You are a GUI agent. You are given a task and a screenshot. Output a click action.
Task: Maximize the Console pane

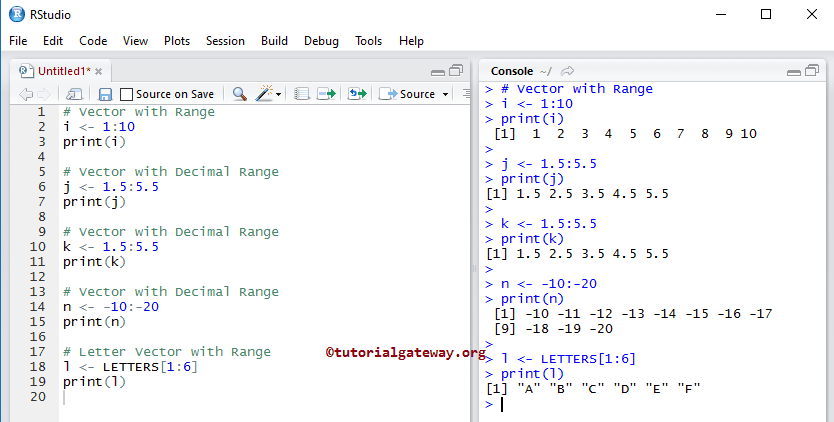812,70
